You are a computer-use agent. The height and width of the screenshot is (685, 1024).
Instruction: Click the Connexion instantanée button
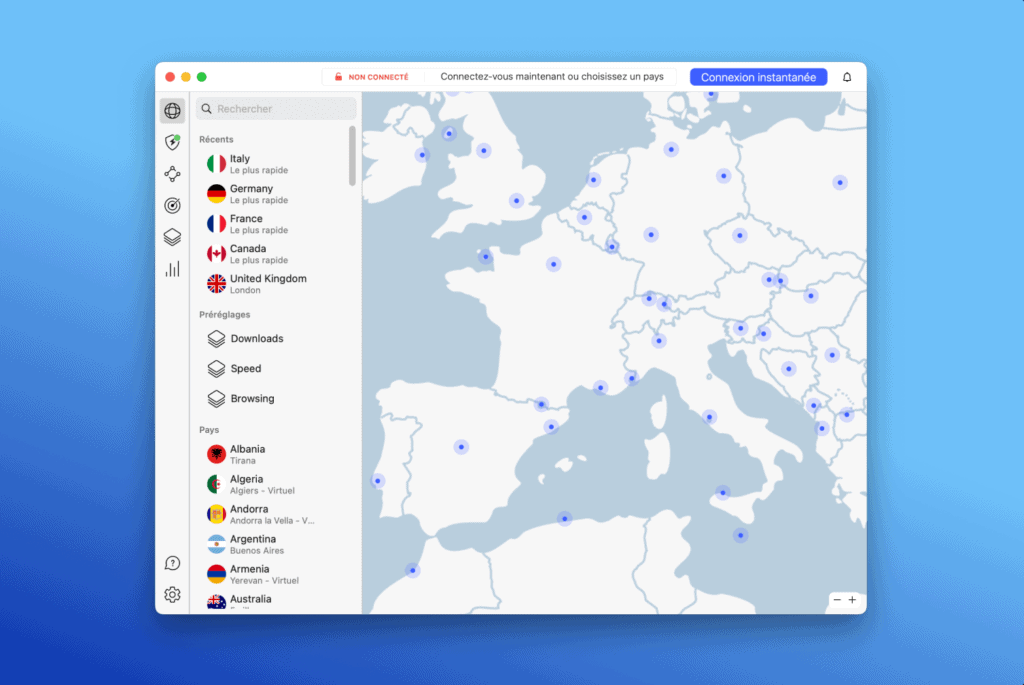pyautogui.click(x=758, y=77)
